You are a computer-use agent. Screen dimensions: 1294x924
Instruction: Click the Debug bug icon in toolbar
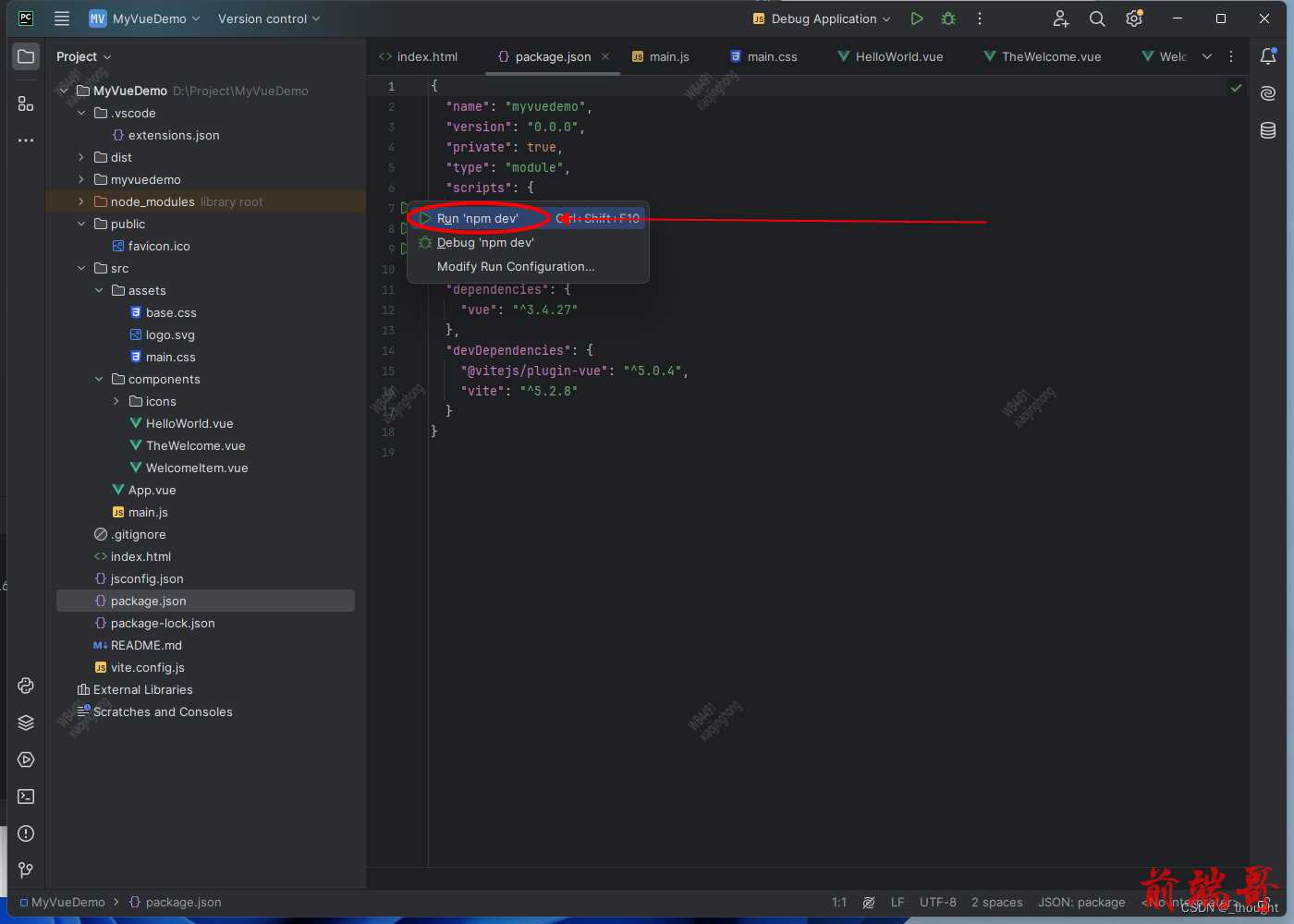[948, 18]
